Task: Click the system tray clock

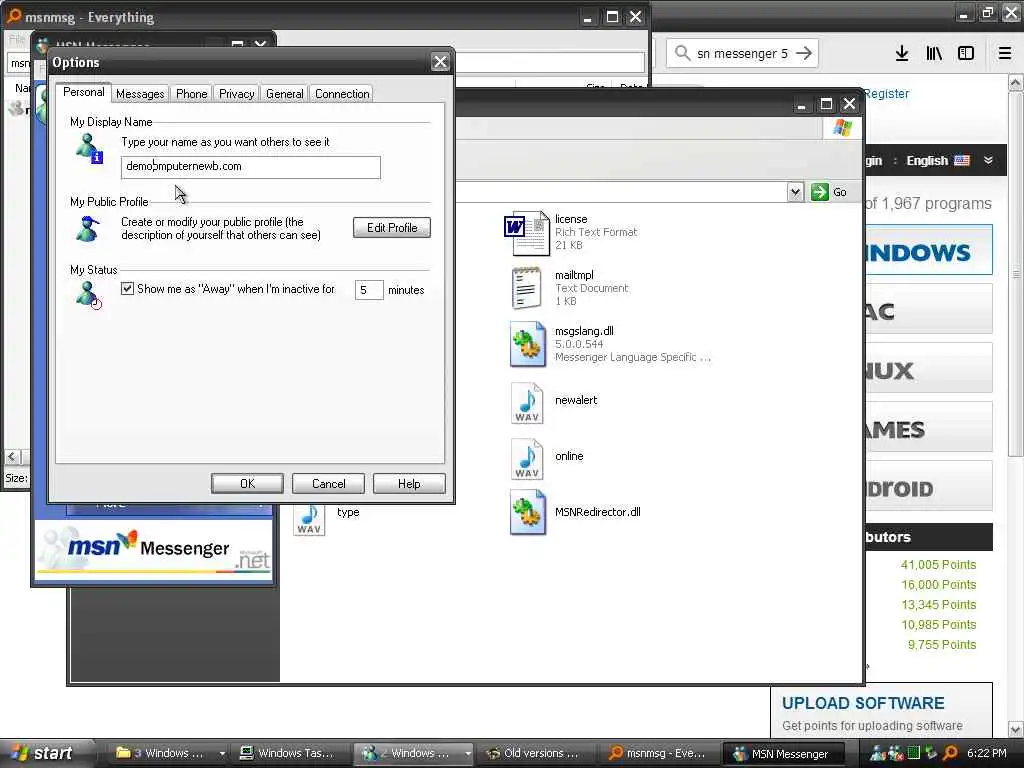Action: click(987, 753)
